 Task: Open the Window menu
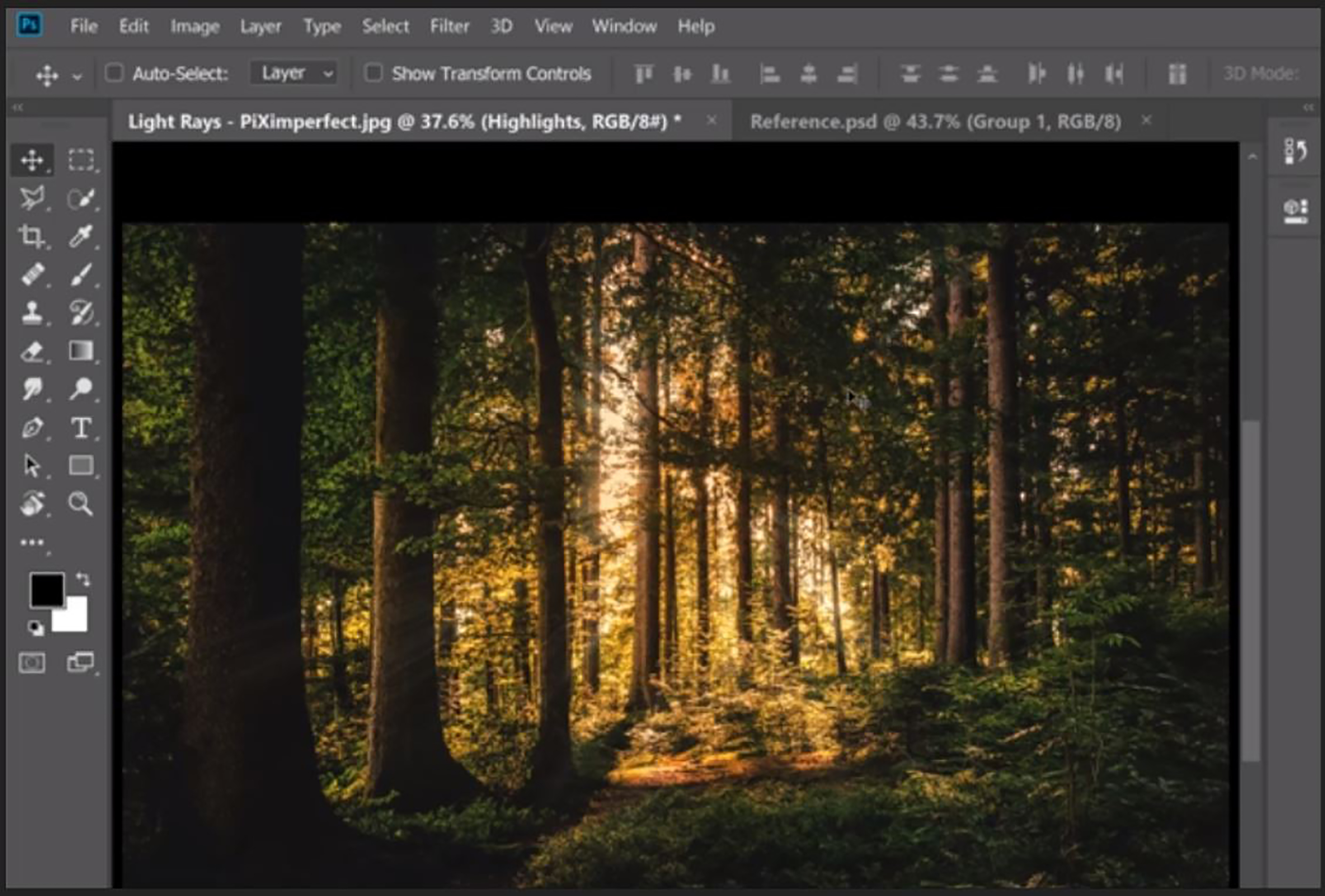[x=624, y=26]
